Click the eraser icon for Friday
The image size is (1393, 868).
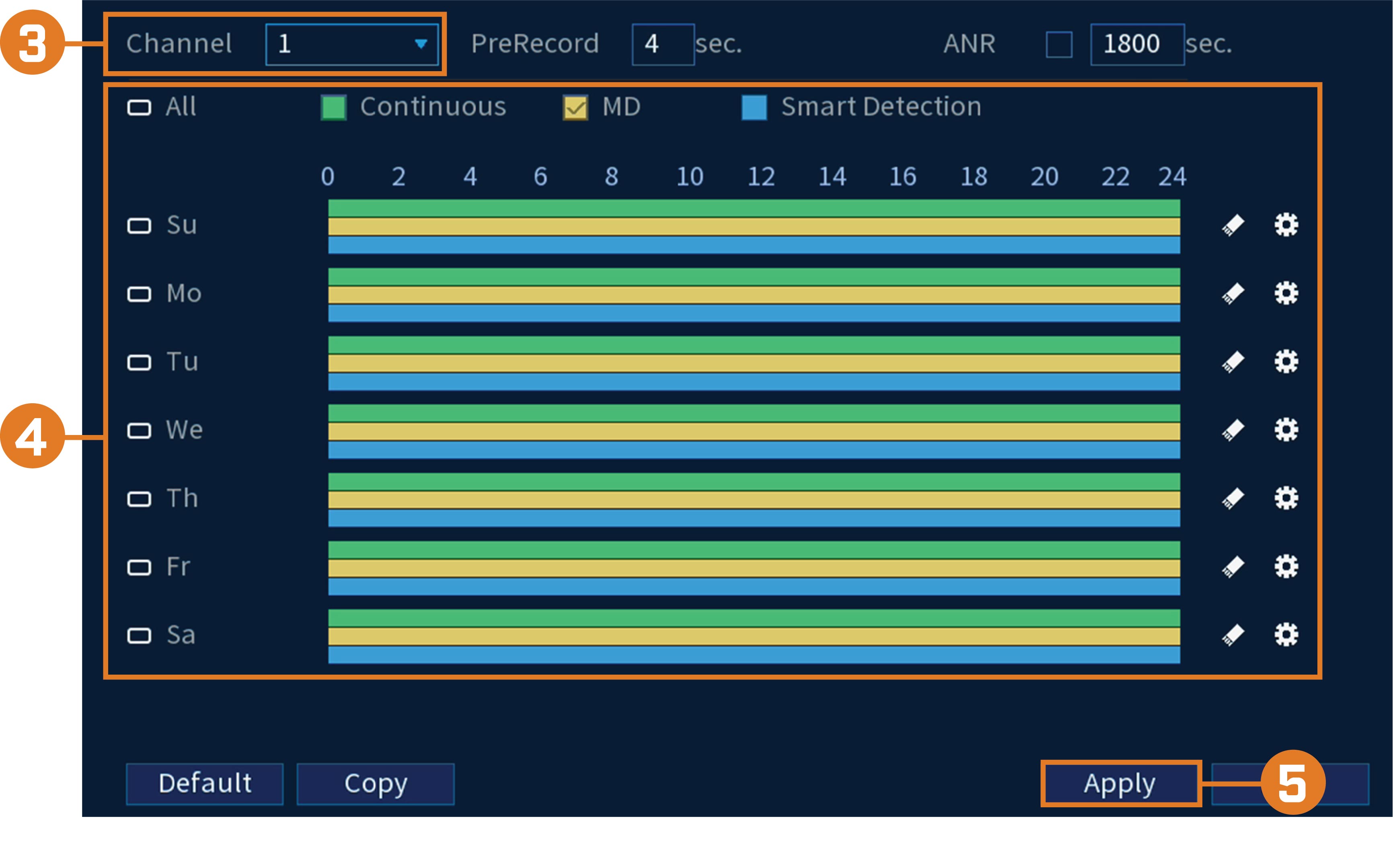point(1233,566)
